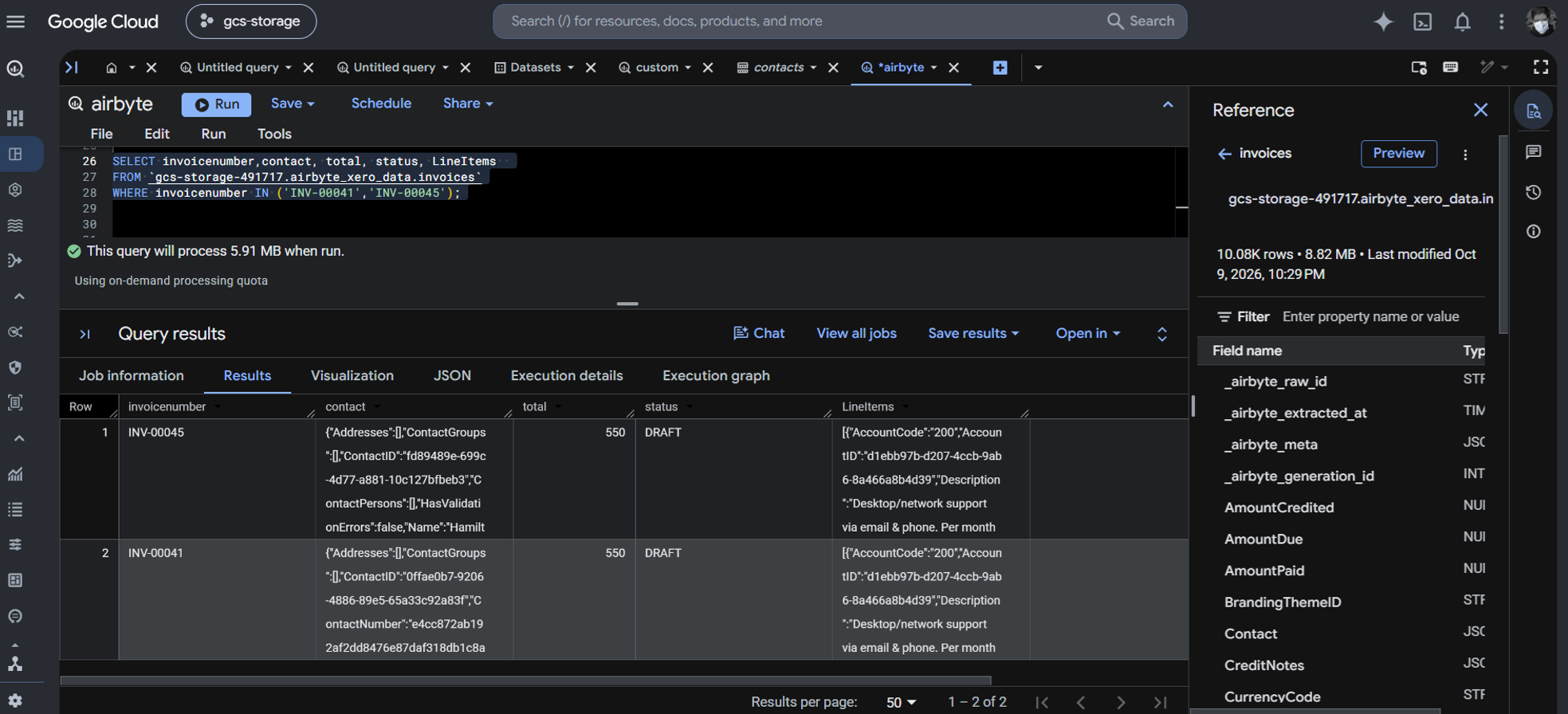This screenshot has width=1568, height=714.
Task: Switch to Job information tab
Action: coord(132,376)
